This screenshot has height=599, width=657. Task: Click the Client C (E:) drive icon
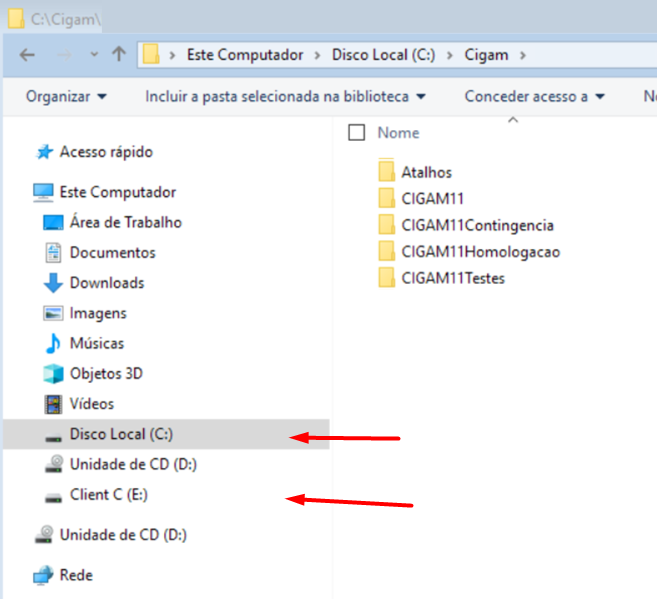53,498
